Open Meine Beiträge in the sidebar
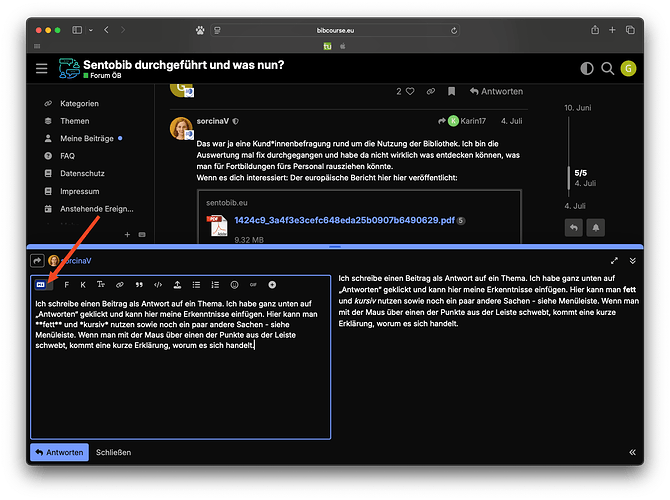670x500 pixels. tap(87, 139)
